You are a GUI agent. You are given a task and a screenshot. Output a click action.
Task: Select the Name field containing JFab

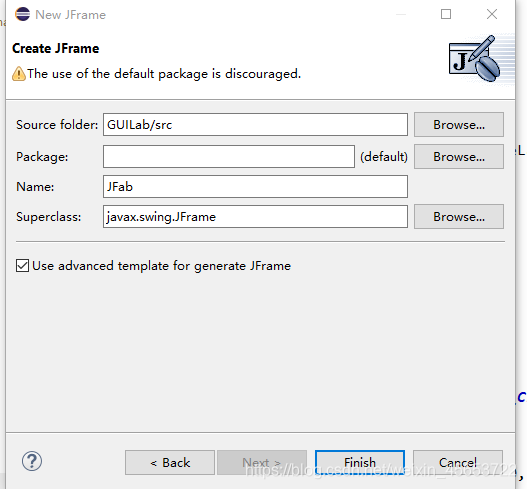point(255,187)
